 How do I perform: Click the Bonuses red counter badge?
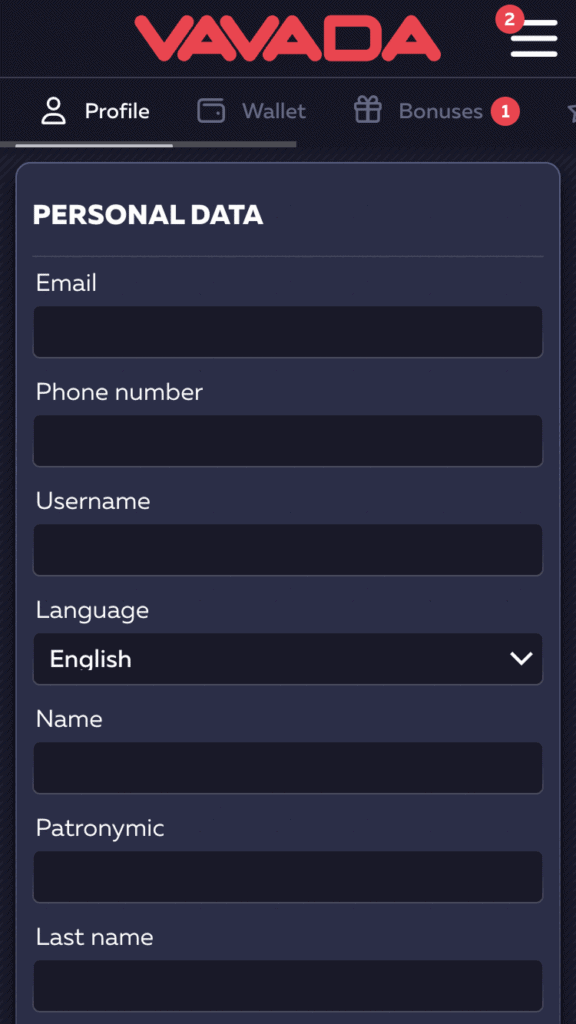pos(505,112)
